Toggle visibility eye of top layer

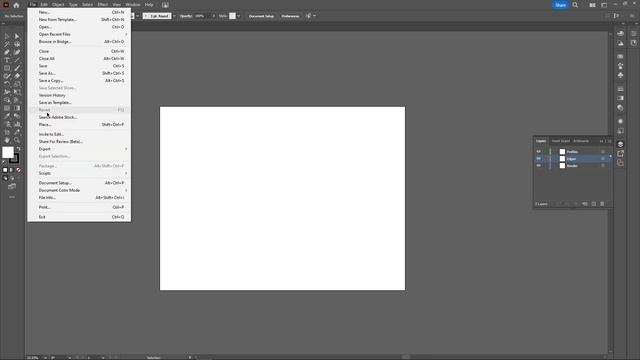point(538,151)
